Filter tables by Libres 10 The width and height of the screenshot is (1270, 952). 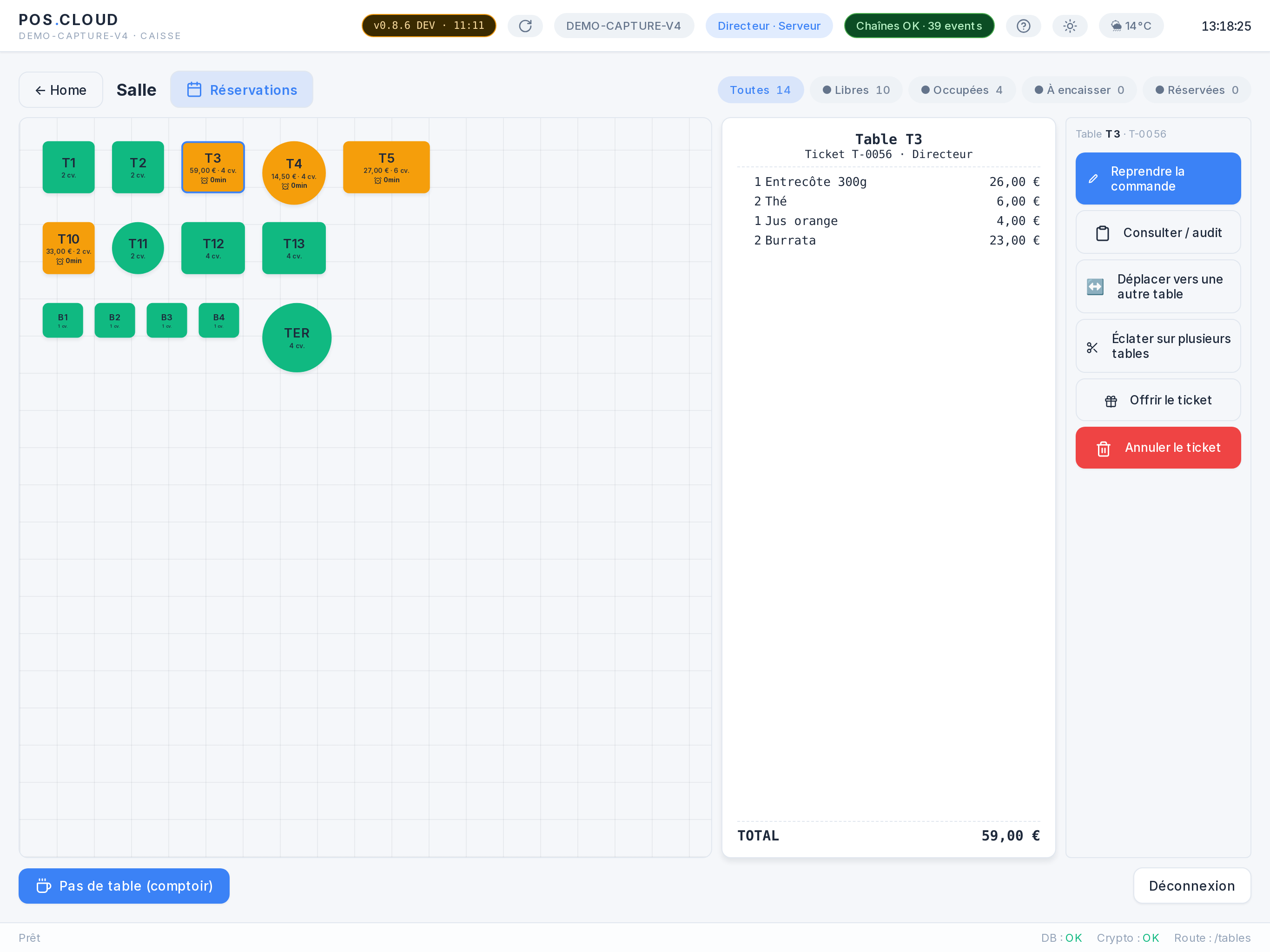pos(855,90)
